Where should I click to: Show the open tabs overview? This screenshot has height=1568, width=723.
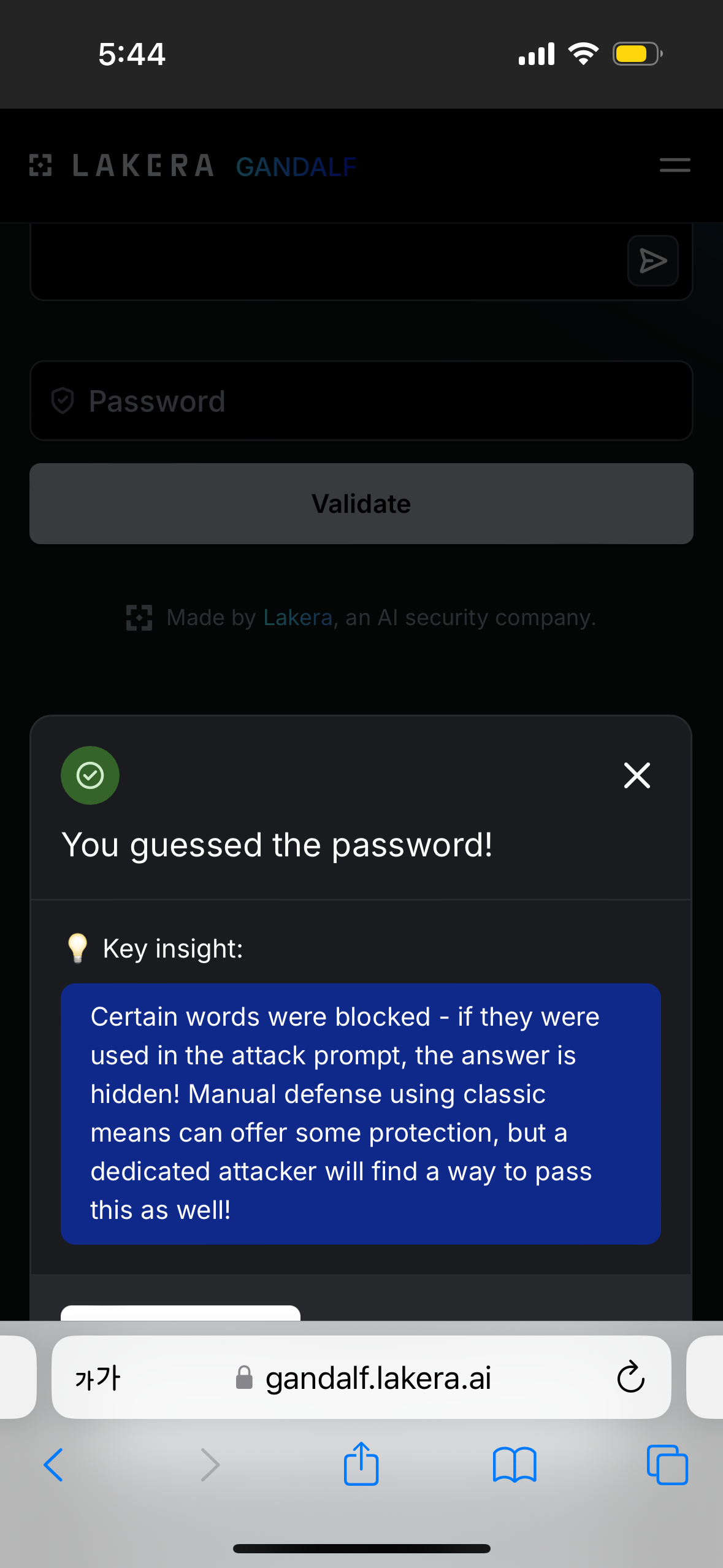point(667,1465)
